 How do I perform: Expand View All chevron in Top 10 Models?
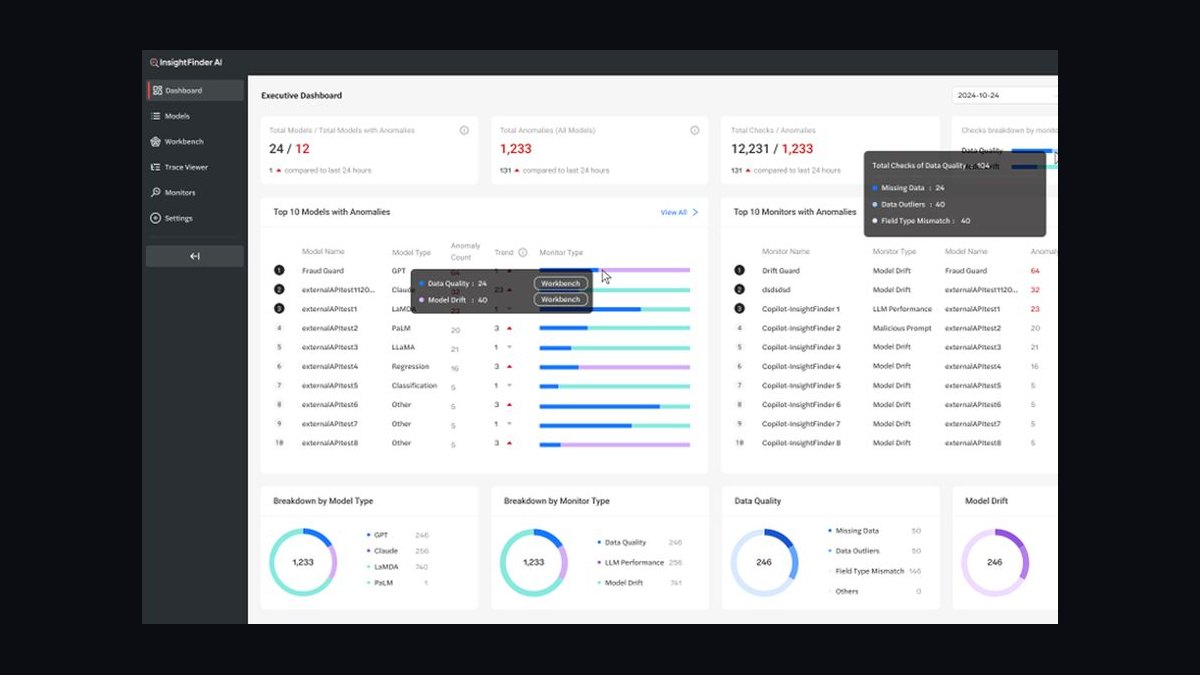point(695,212)
